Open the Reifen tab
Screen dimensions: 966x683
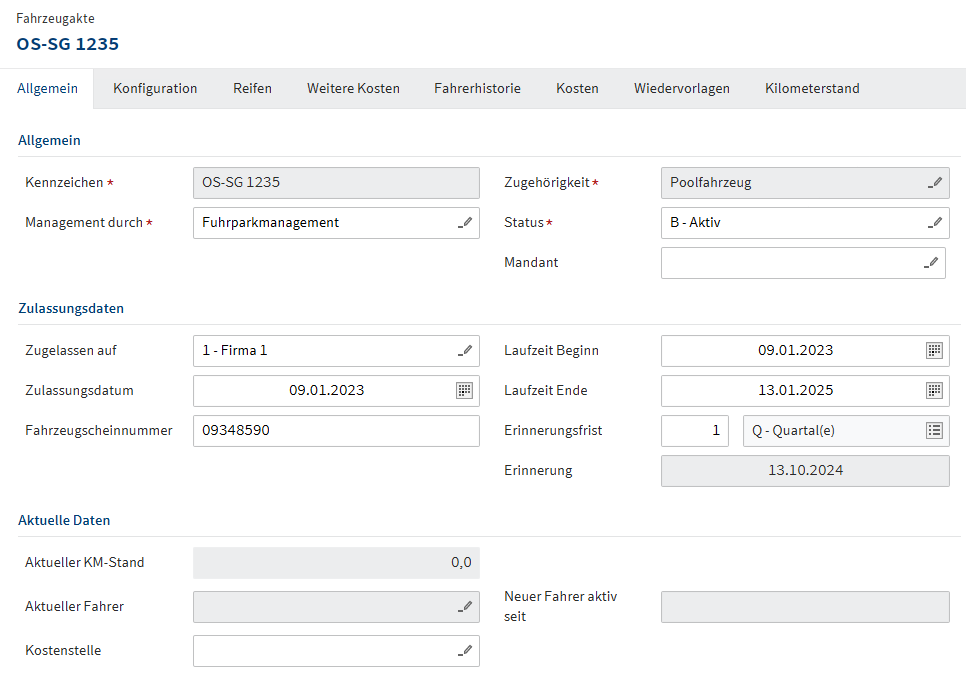252,88
